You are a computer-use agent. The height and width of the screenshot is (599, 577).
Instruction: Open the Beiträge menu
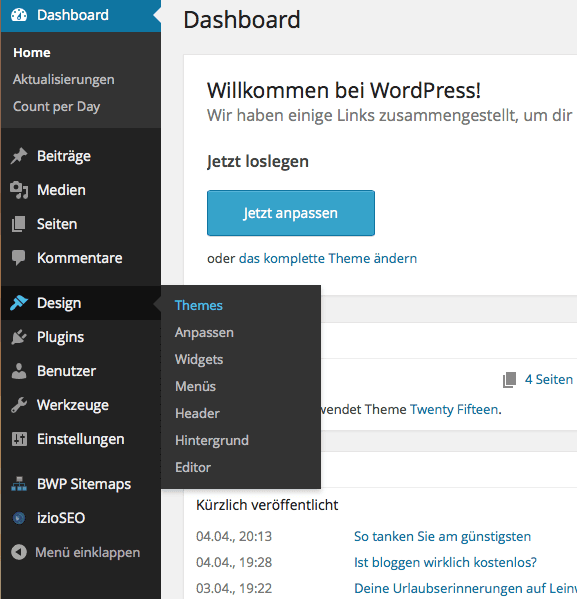pyautogui.click(x=64, y=156)
